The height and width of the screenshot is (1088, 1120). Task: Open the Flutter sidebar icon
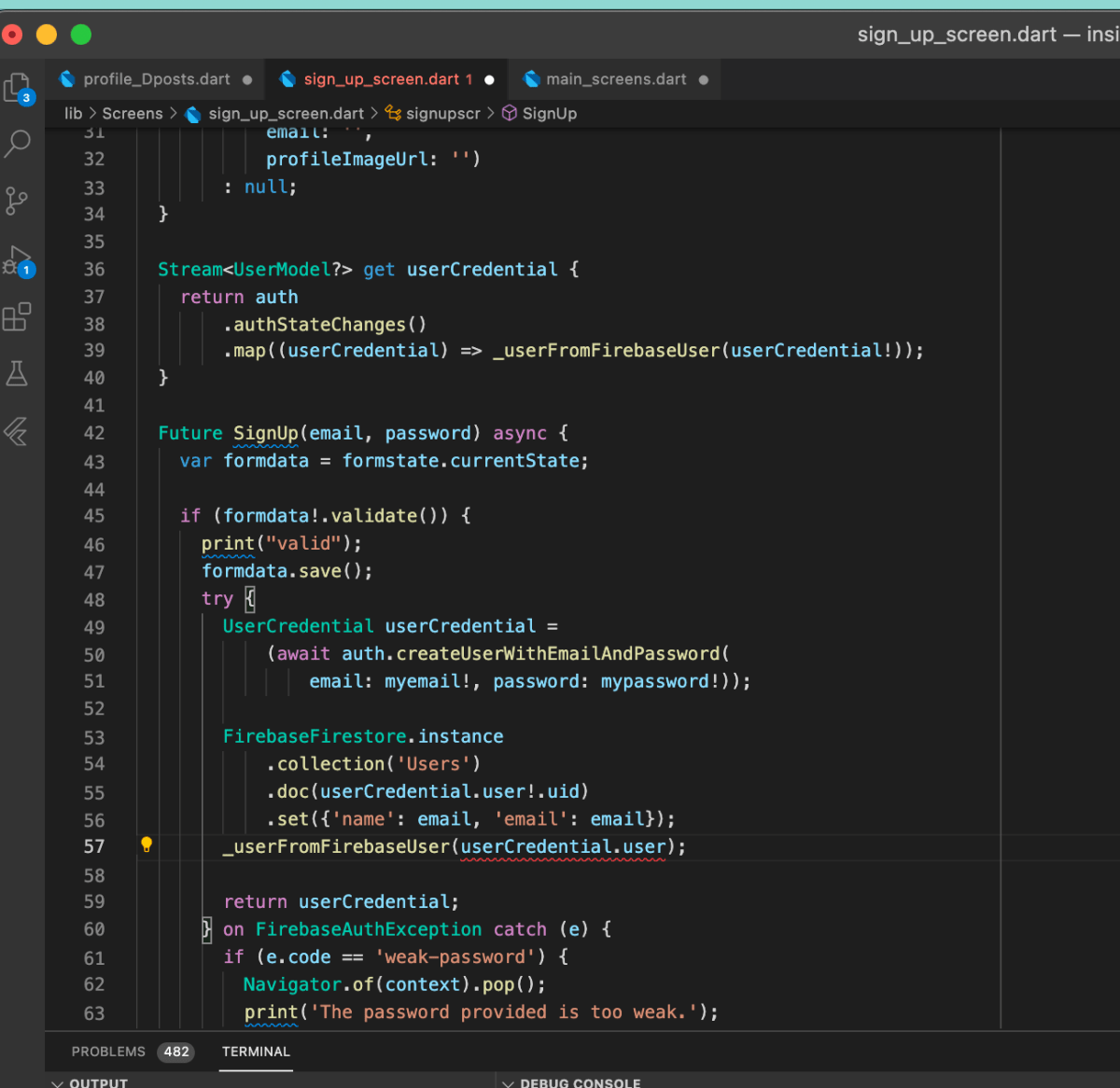coord(17,431)
